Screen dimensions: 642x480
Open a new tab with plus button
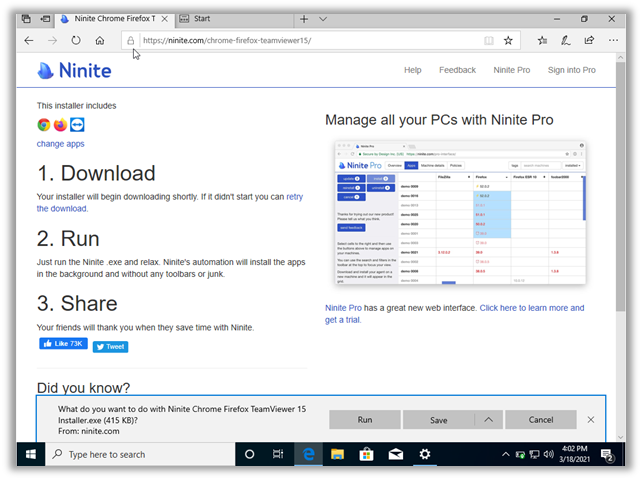click(304, 19)
